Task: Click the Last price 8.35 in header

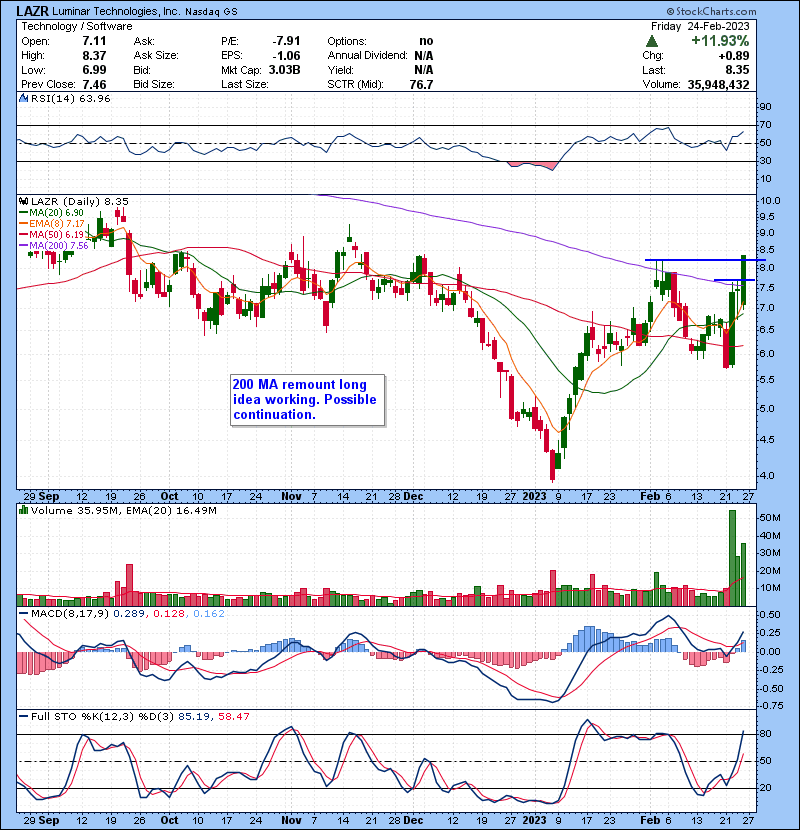Action: (x=737, y=70)
